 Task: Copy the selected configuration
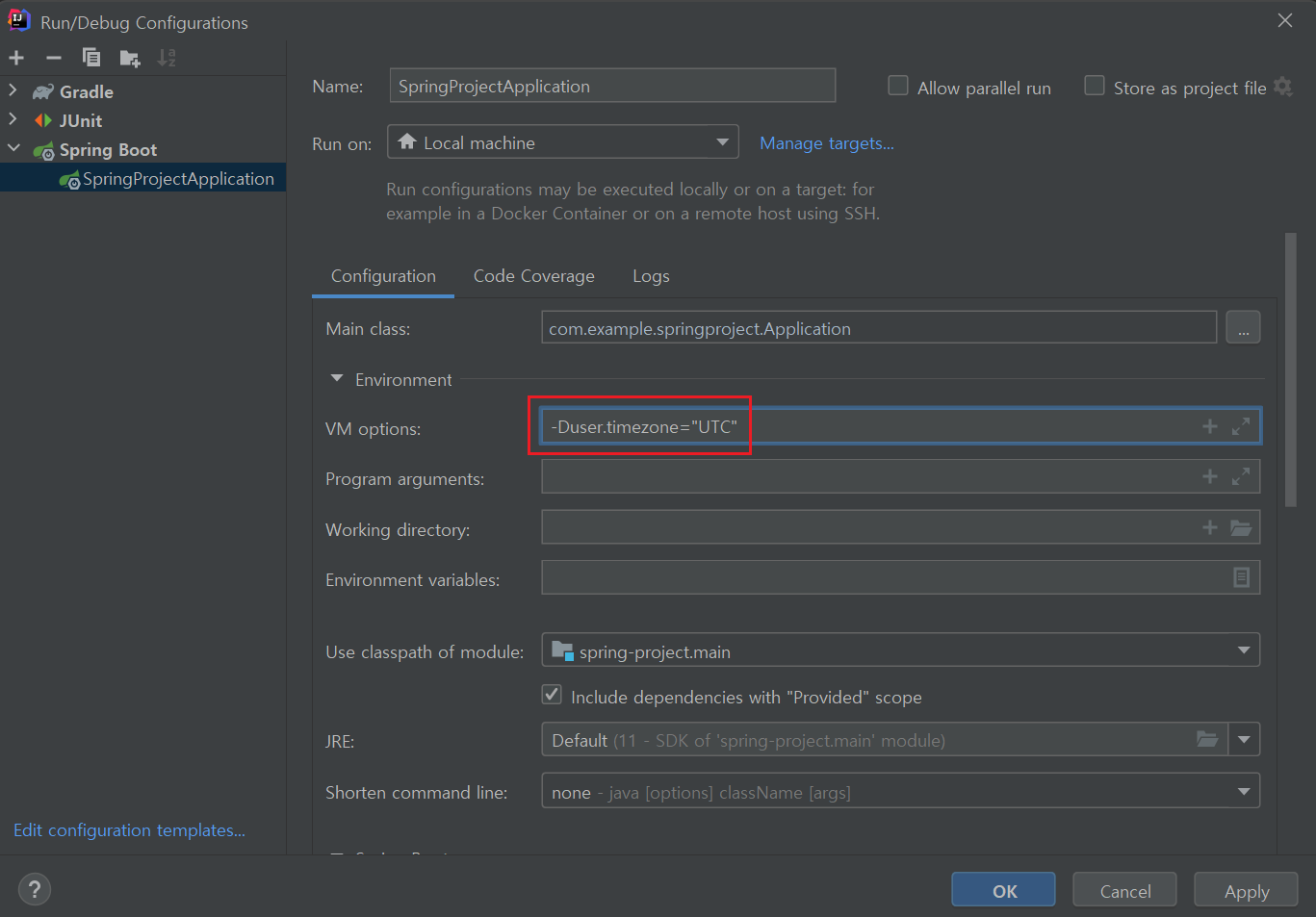pos(91,58)
